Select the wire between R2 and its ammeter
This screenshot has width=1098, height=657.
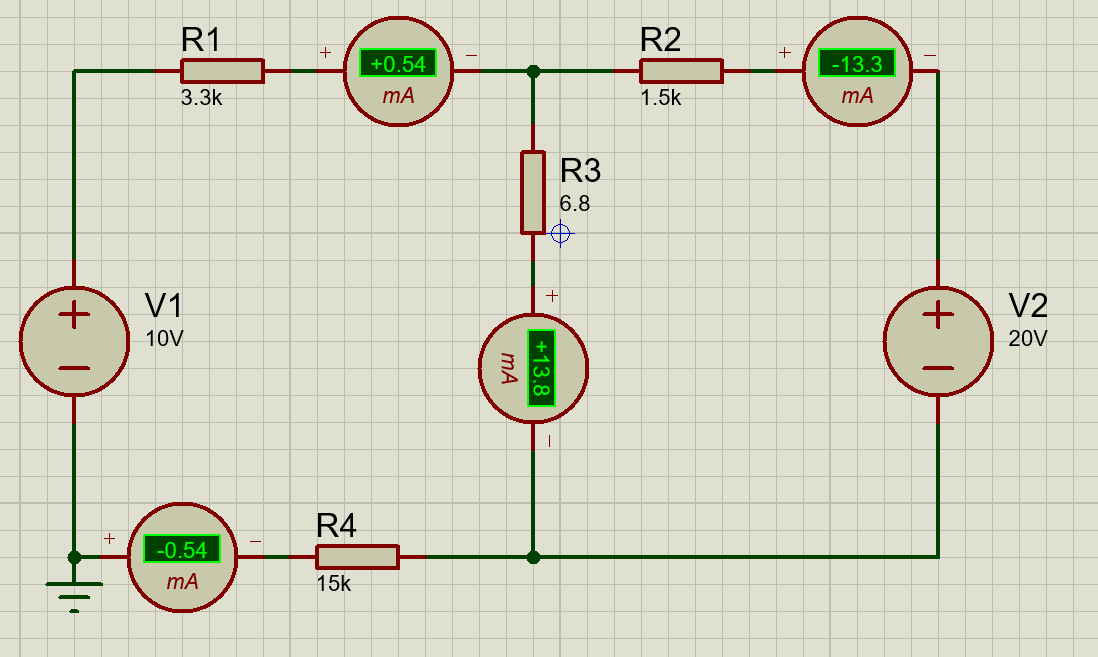pyautogui.click(x=762, y=70)
